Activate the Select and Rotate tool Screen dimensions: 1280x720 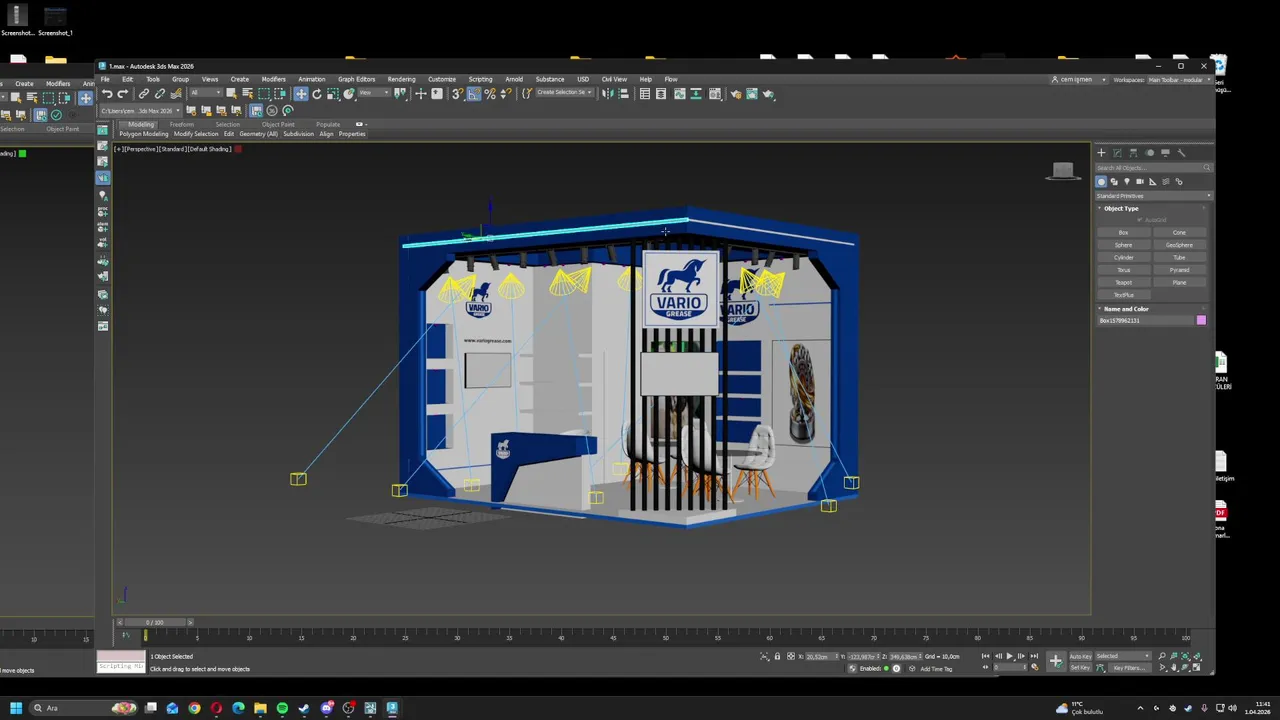click(x=317, y=94)
